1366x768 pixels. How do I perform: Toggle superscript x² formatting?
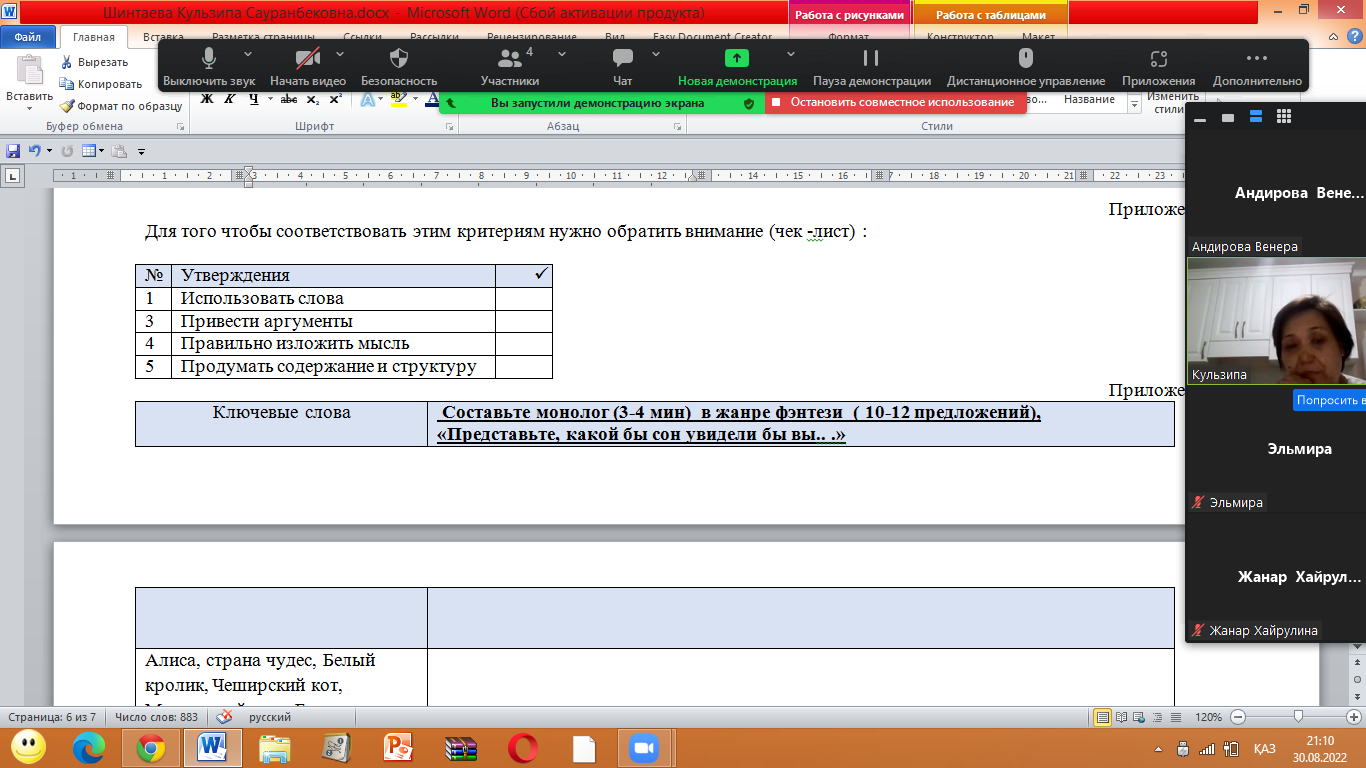pyautogui.click(x=335, y=99)
